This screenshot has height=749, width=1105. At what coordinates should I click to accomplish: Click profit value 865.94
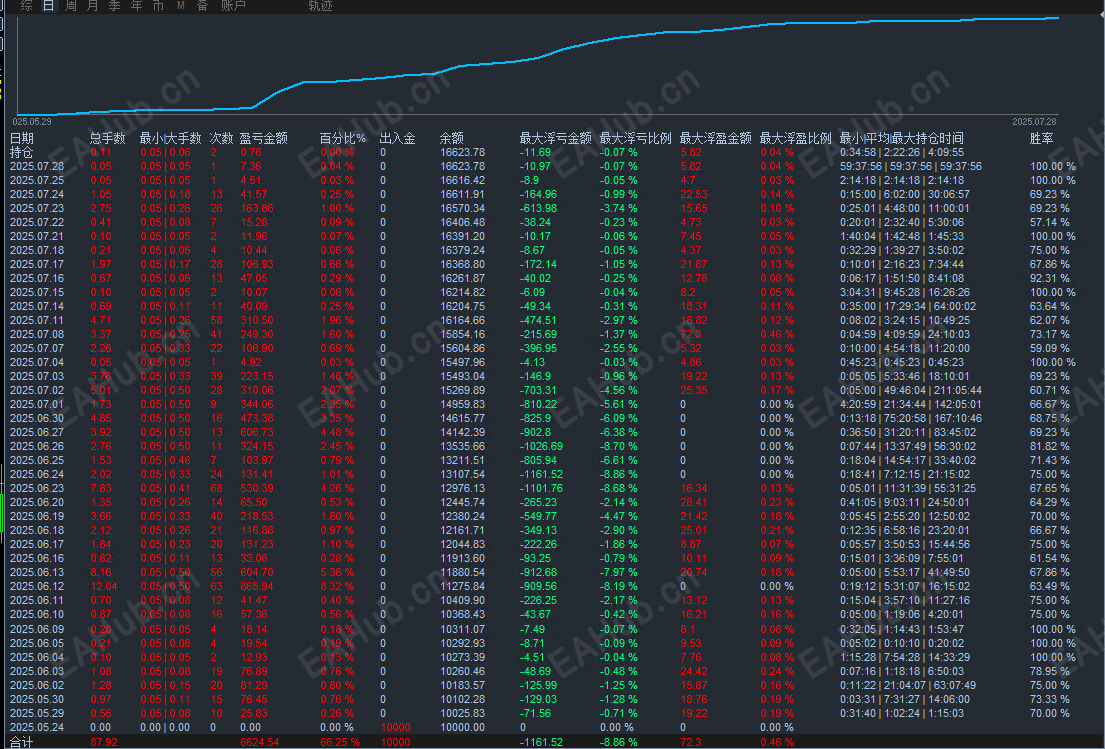point(257,586)
